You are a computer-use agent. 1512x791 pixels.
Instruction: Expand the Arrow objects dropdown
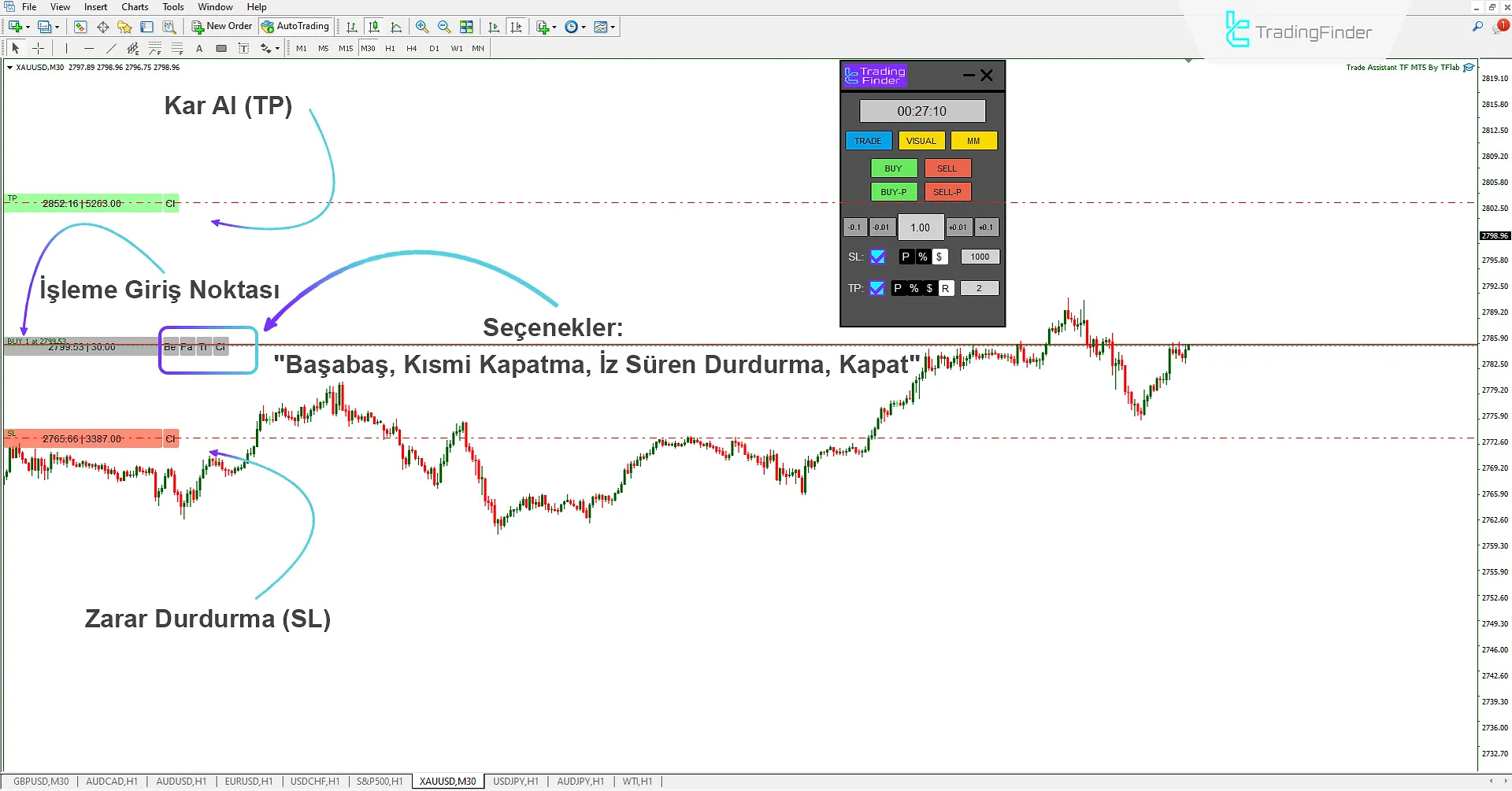pos(277,48)
